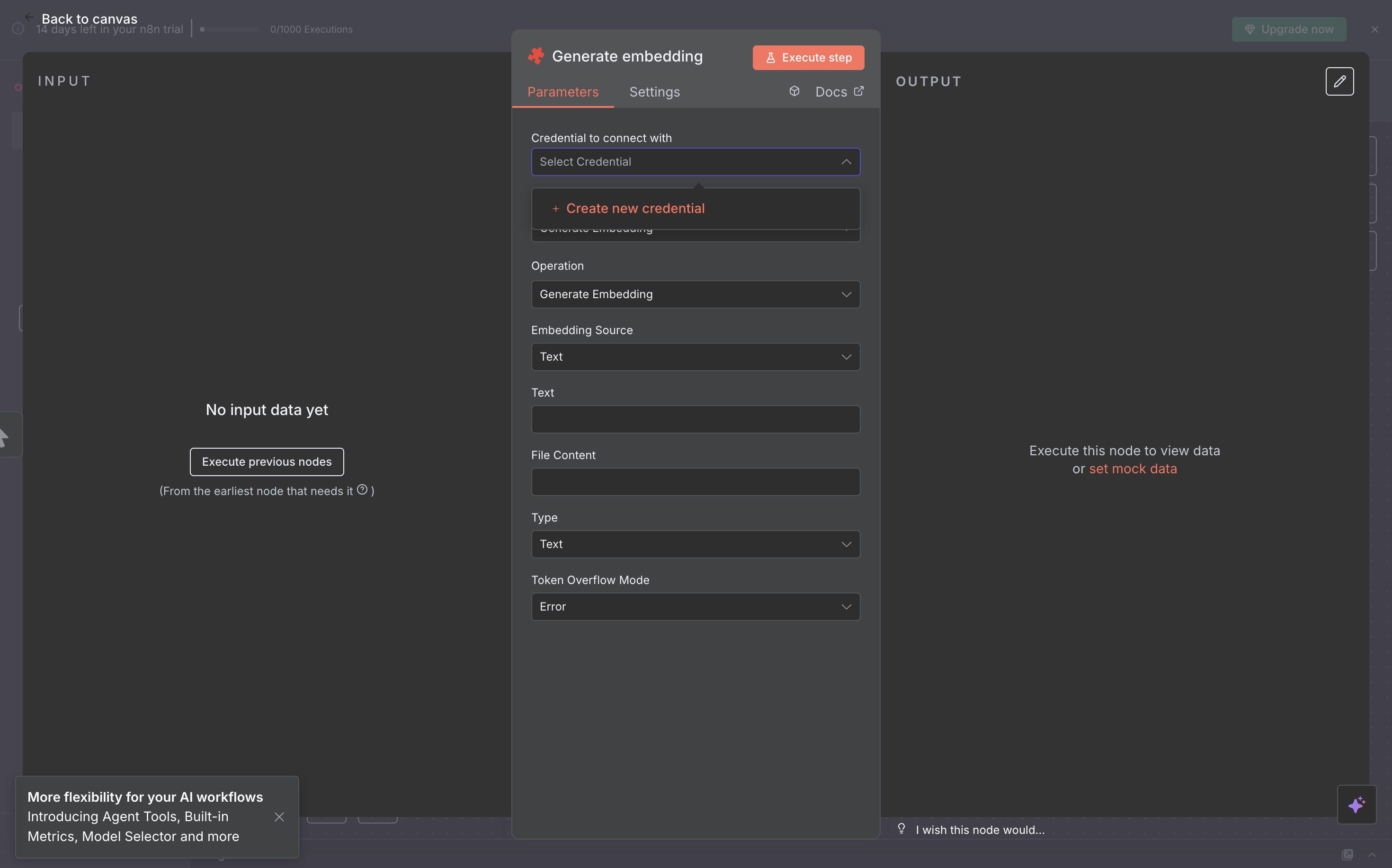1392x868 pixels.
Task: Click the cube icon next to Docs
Action: pos(794,91)
